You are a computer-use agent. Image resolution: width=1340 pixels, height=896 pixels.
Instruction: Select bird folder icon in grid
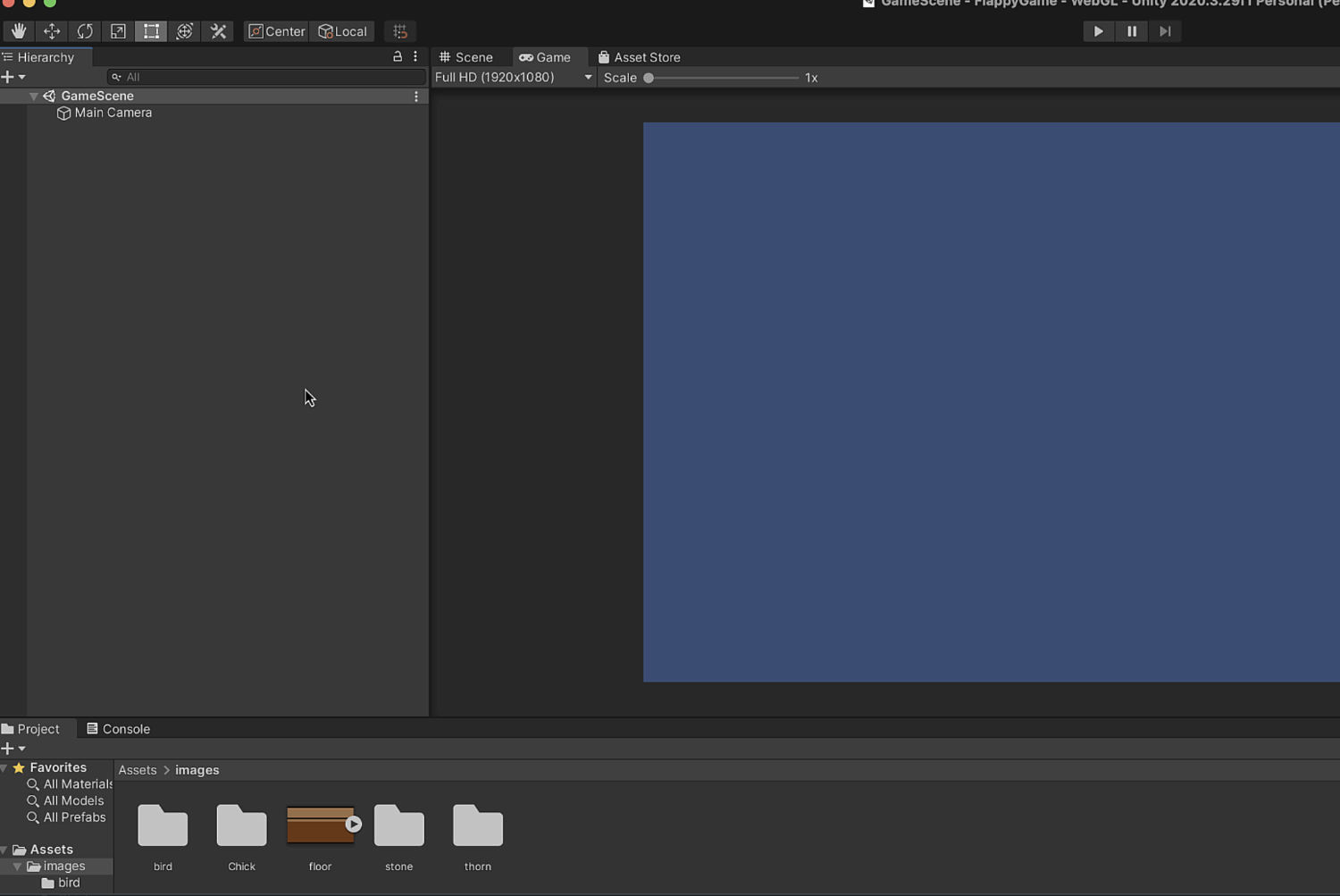pos(163,825)
